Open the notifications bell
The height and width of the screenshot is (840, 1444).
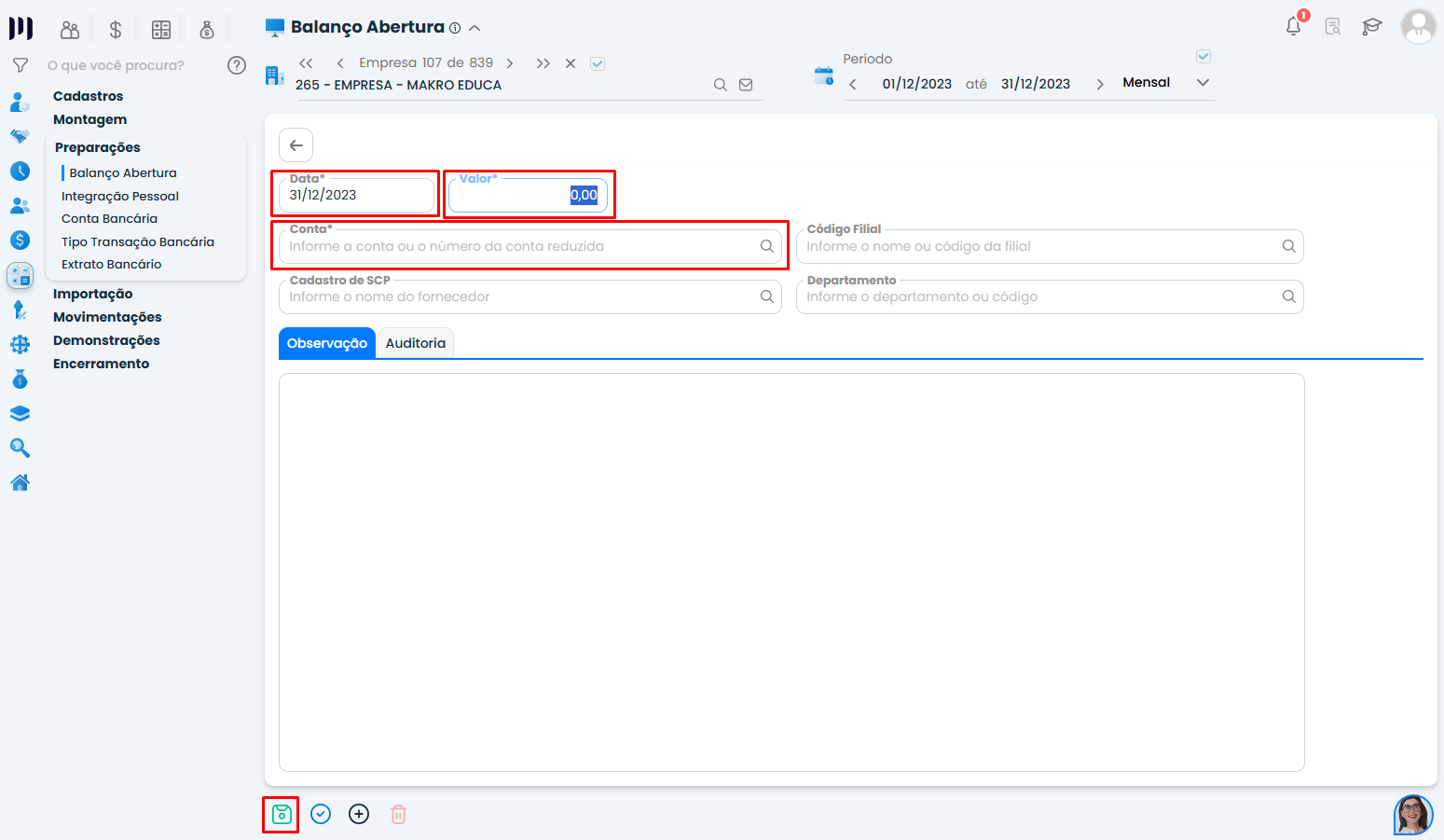click(1293, 27)
